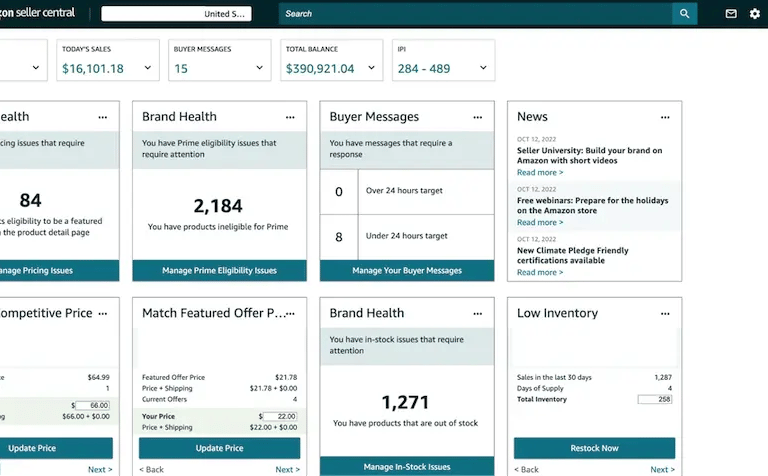Click the 2,184 Prime ineligible count
Viewport: 768px width, 476px height.
click(x=218, y=206)
